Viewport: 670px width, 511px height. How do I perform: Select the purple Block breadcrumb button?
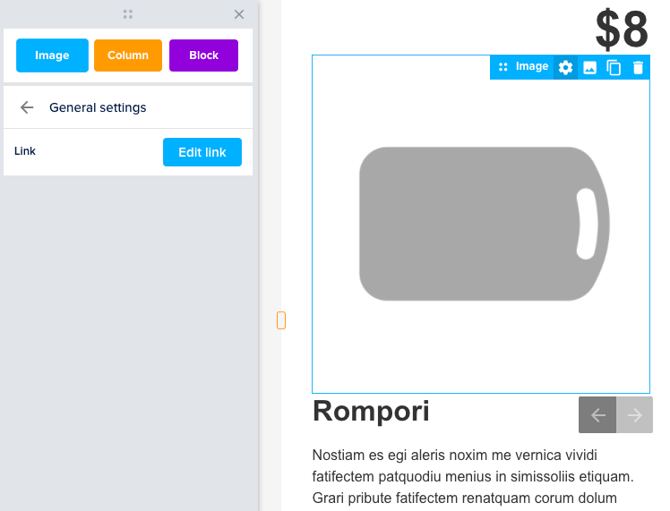coord(203,55)
